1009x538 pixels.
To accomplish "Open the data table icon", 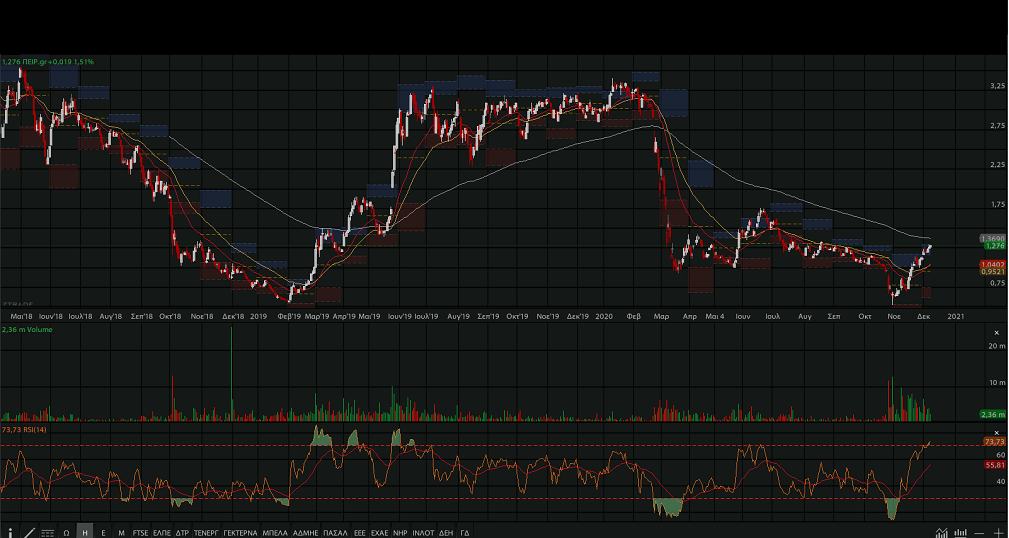I will point(47,532).
